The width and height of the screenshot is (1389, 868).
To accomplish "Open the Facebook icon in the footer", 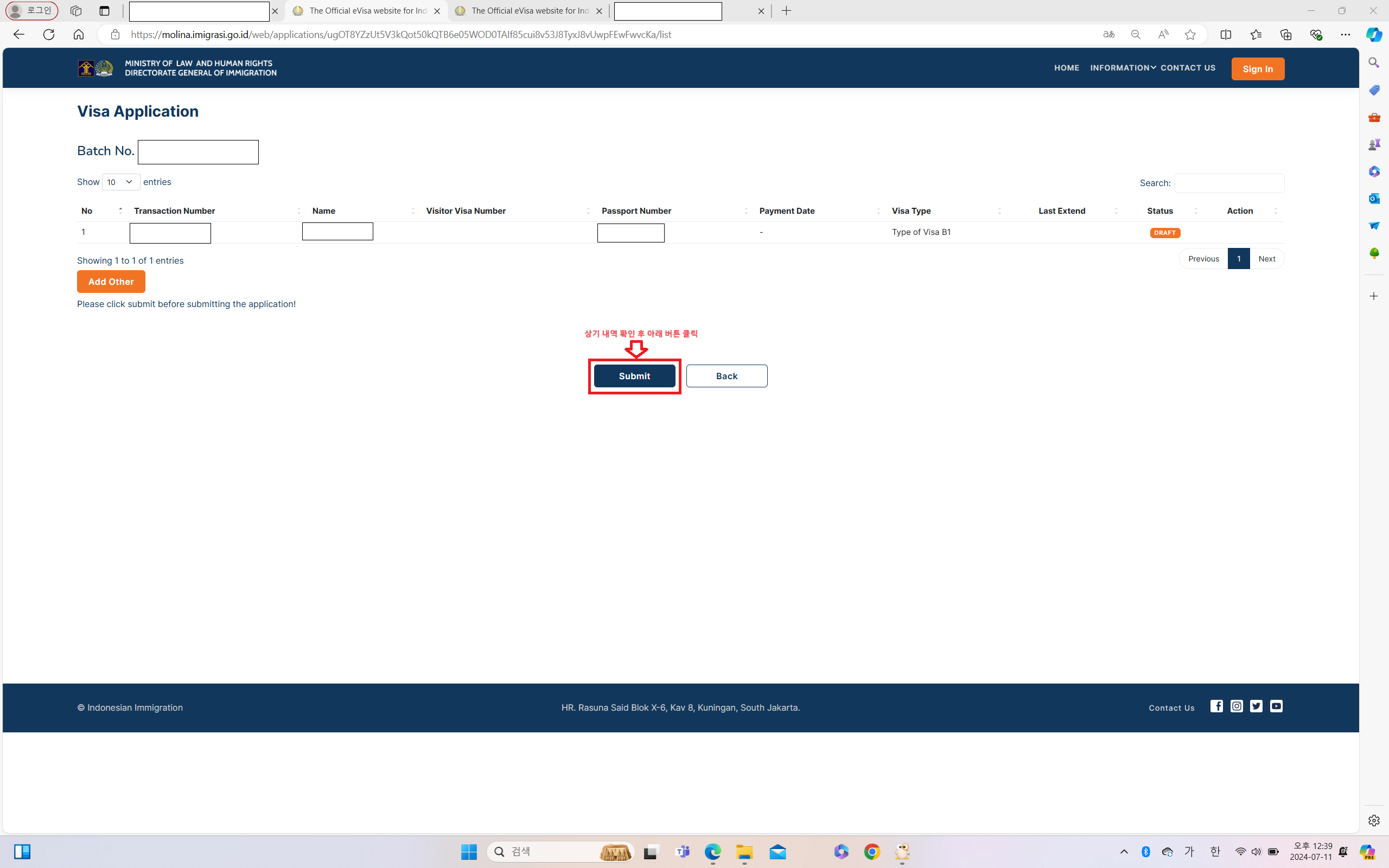I will 1217,706.
